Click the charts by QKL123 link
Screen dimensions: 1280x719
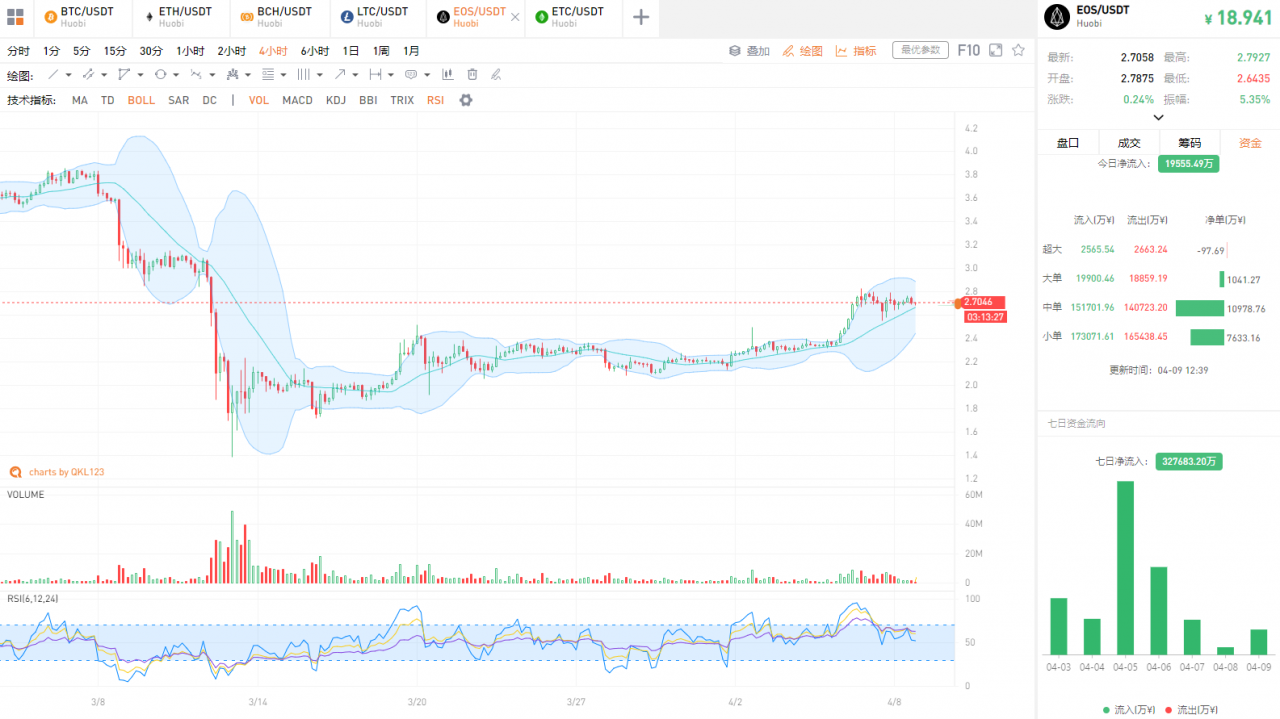coord(58,472)
